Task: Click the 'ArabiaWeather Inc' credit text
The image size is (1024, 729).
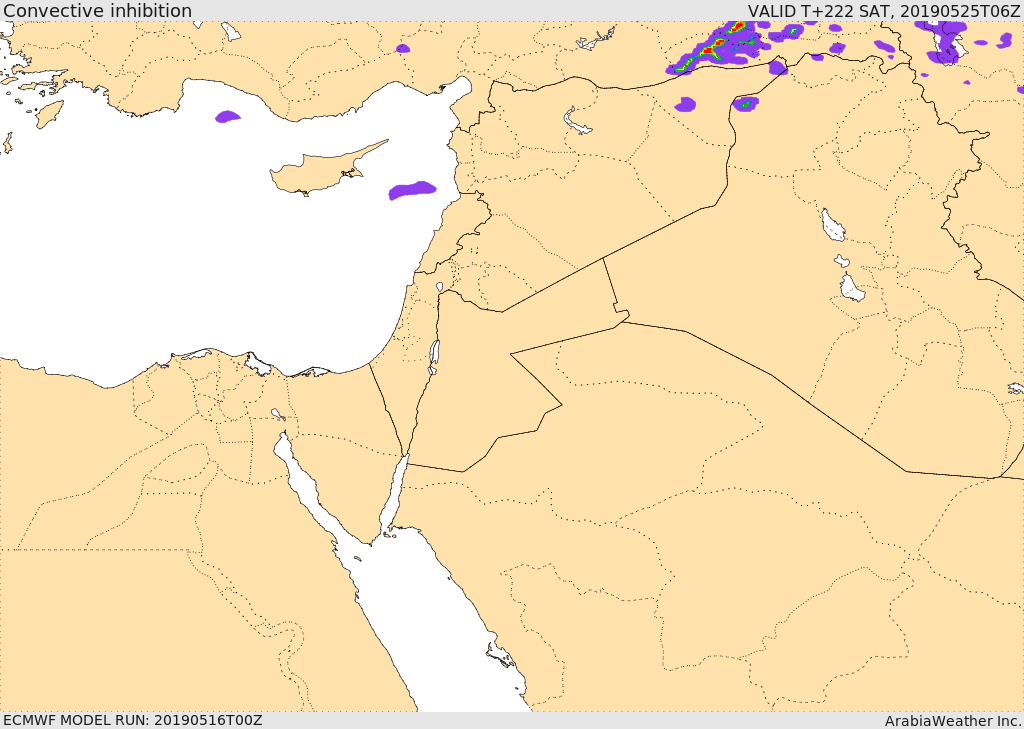Action: click(952, 721)
